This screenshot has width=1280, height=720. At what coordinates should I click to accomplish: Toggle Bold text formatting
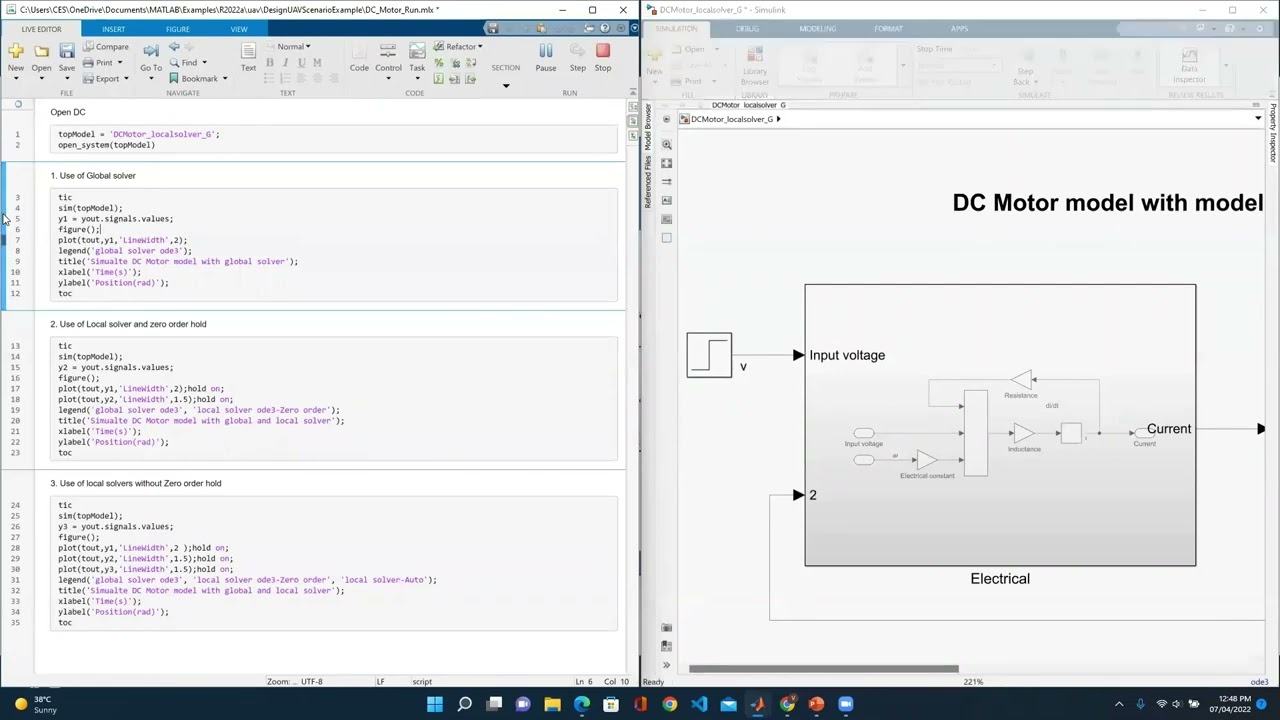pos(269,63)
